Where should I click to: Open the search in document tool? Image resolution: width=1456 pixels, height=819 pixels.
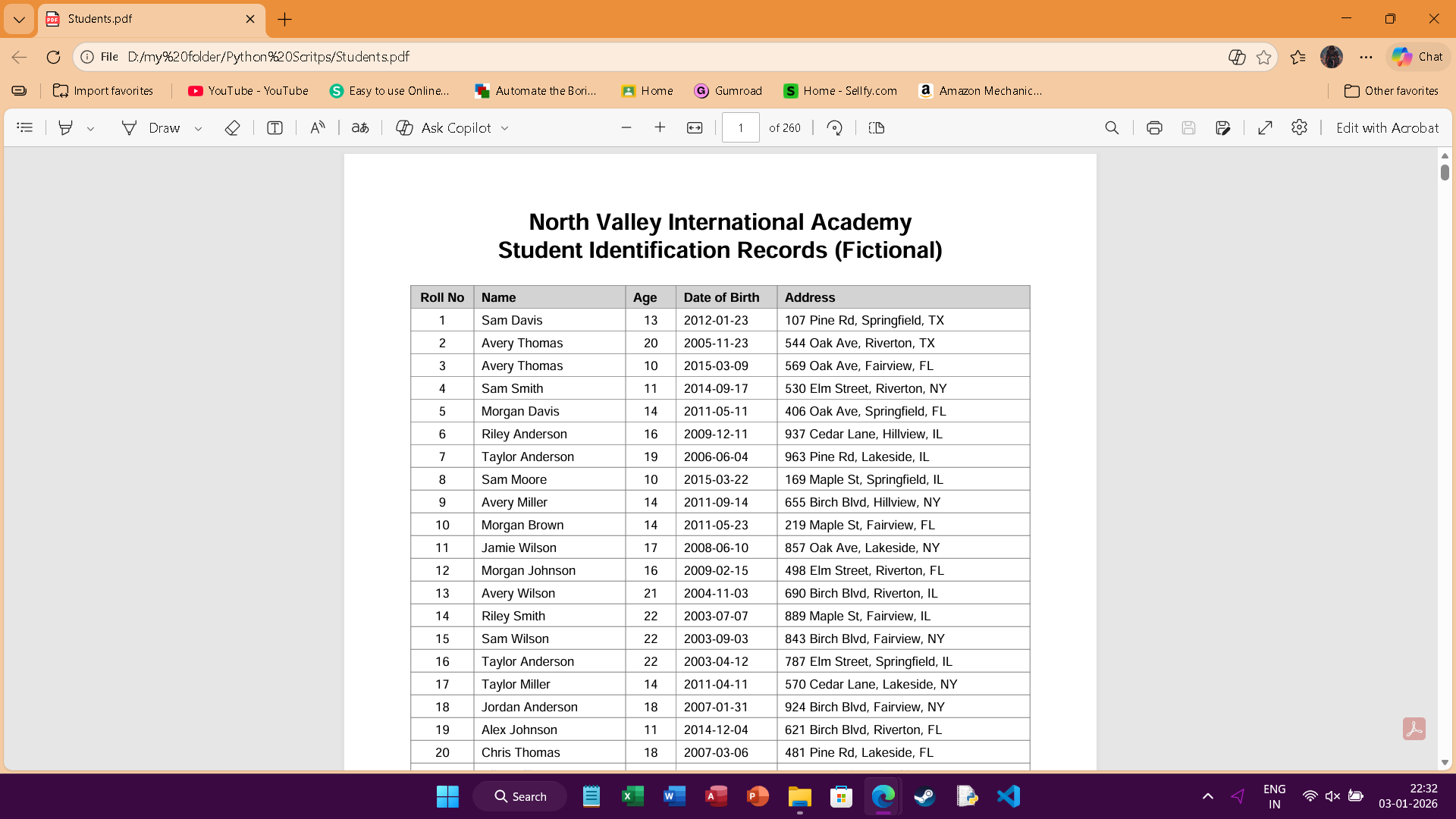coord(1112,127)
